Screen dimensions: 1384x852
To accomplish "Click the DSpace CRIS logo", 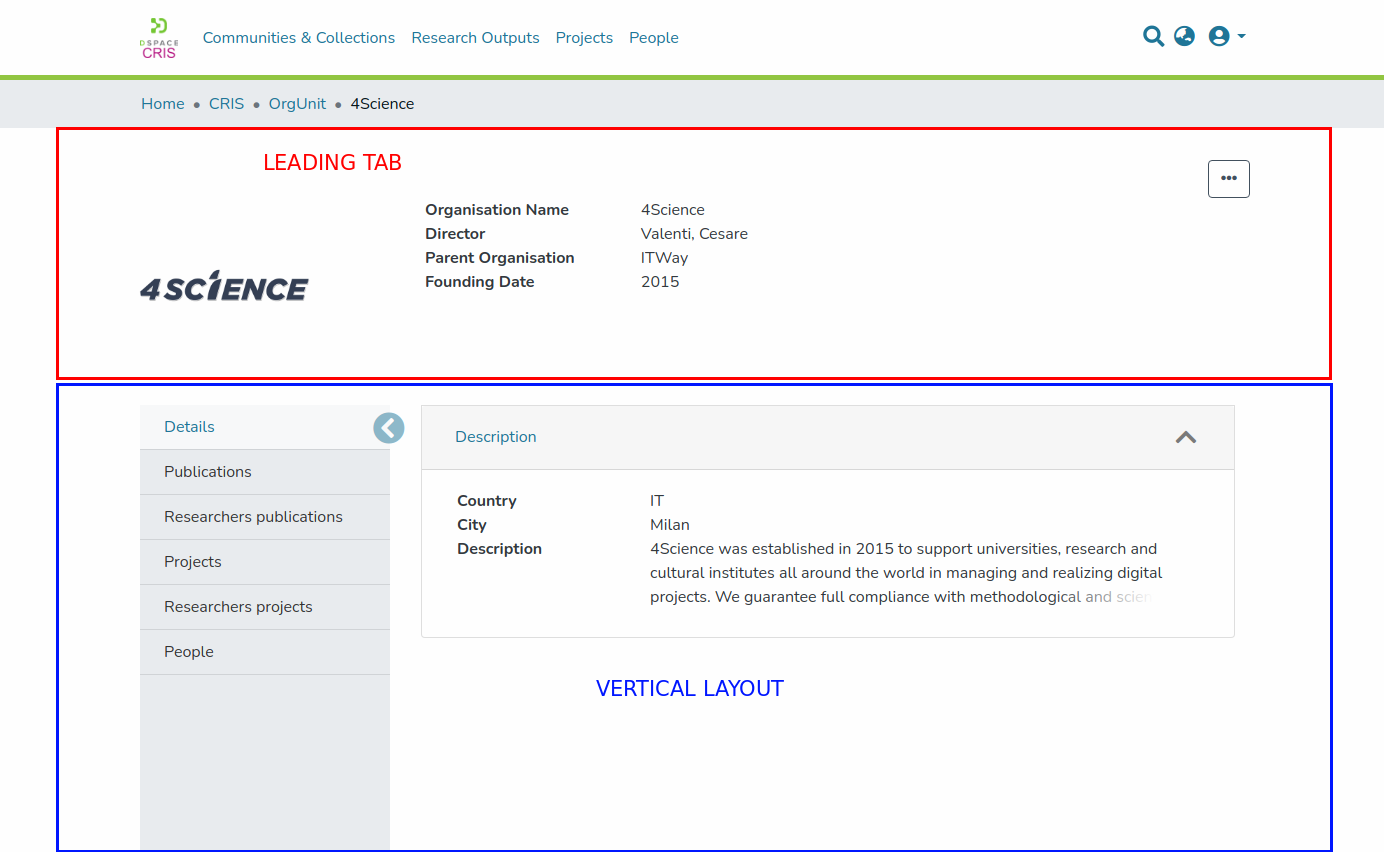I will pyautogui.click(x=158, y=38).
